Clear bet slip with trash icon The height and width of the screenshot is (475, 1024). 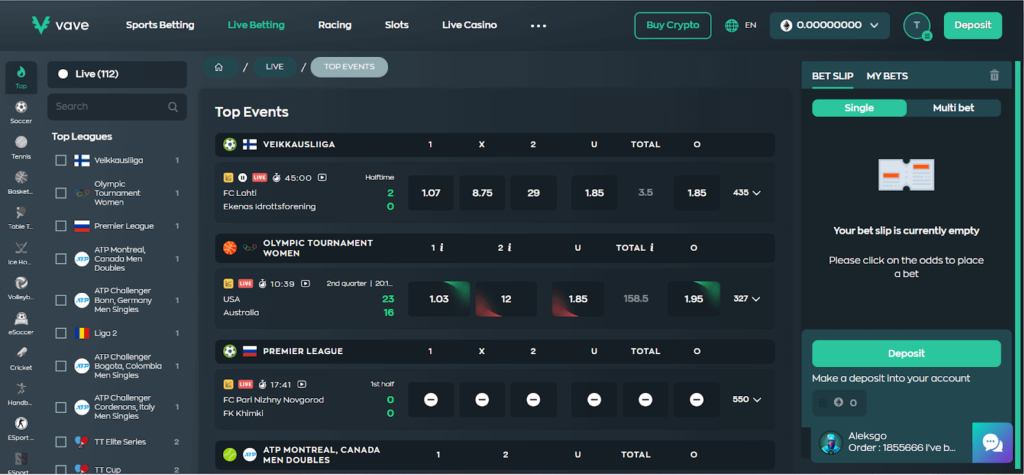tap(994, 75)
